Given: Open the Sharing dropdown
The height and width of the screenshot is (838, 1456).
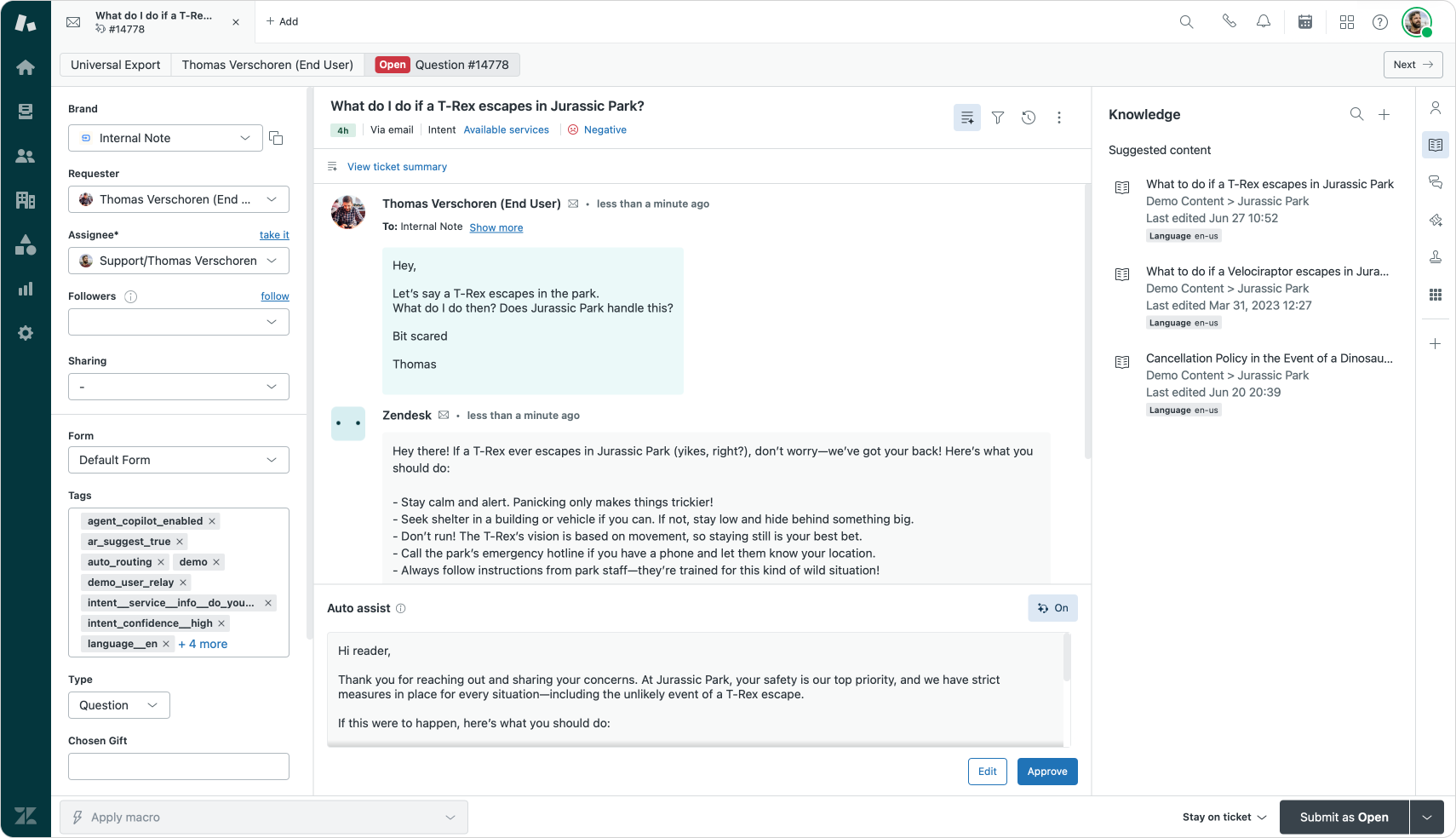Looking at the screenshot, I should click(x=179, y=387).
